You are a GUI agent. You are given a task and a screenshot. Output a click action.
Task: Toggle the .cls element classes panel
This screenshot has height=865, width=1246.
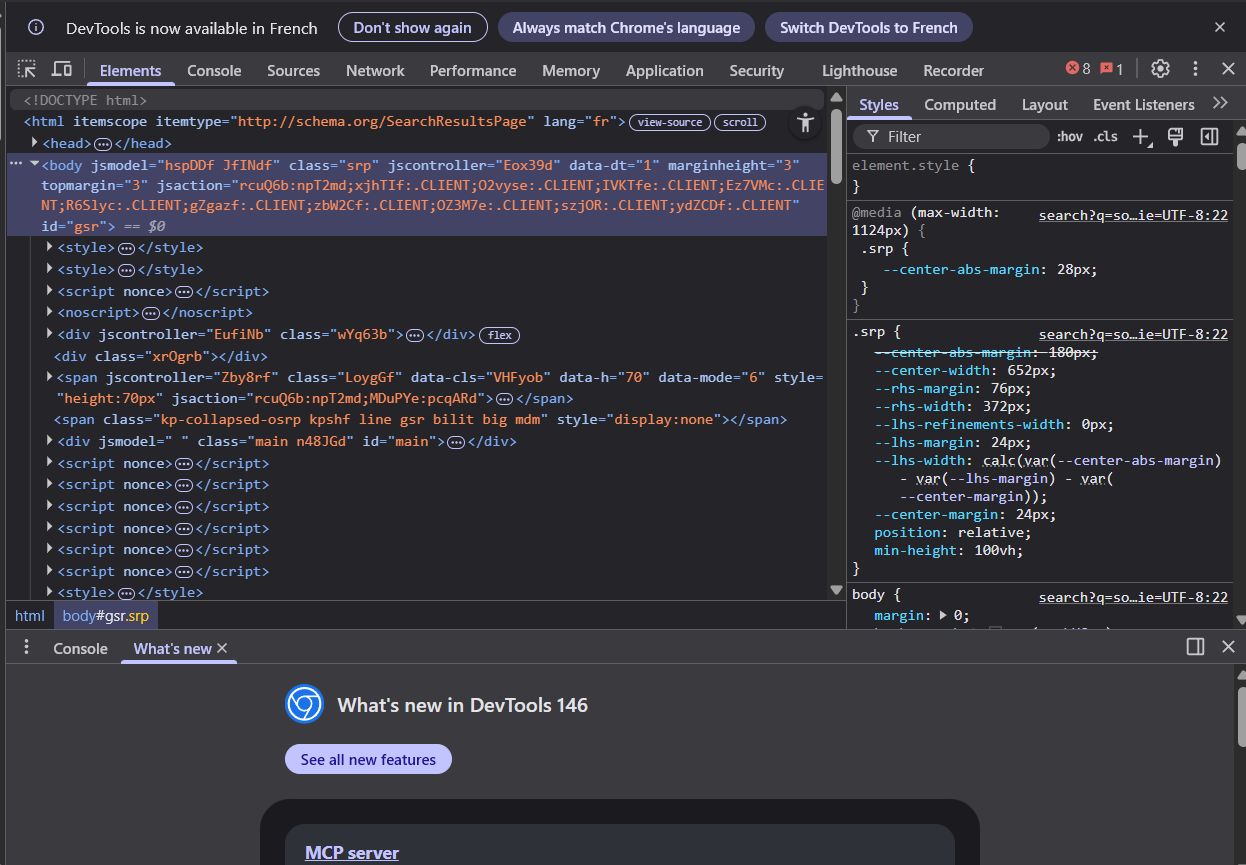coord(1106,136)
